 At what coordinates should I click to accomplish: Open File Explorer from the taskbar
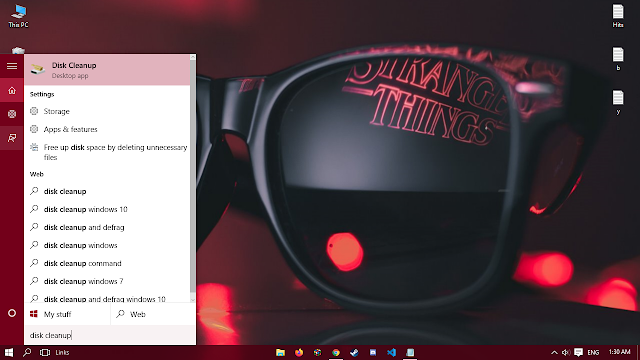[x=280, y=352]
